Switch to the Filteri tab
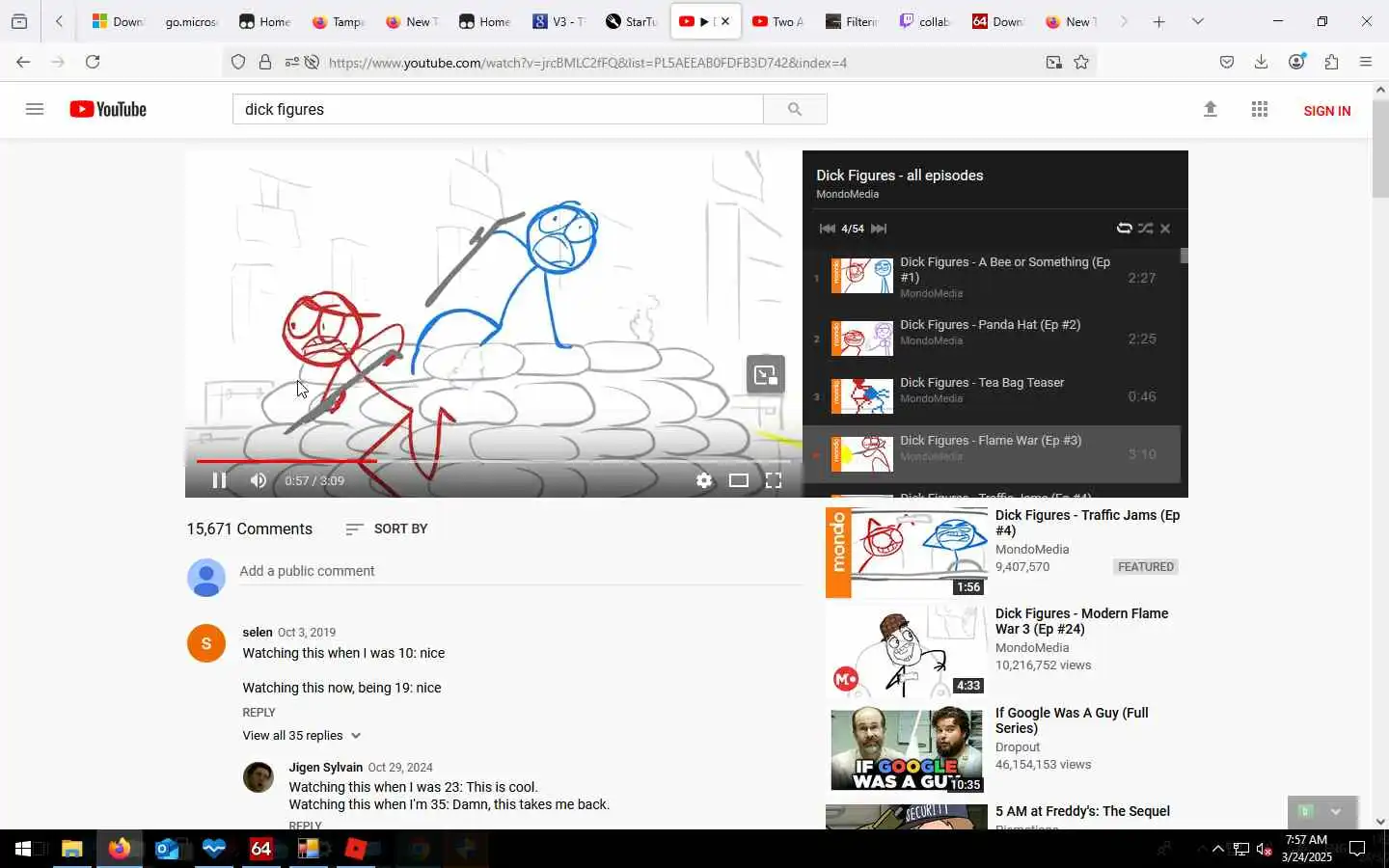 pyautogui.click(x=852, y=21)
